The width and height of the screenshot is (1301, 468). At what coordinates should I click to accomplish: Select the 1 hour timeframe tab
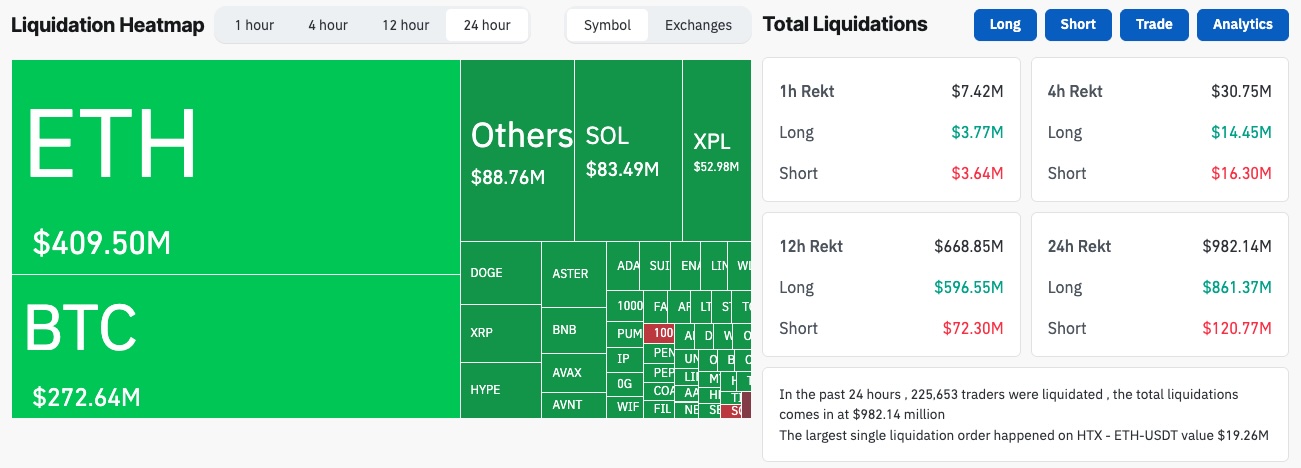254,25
